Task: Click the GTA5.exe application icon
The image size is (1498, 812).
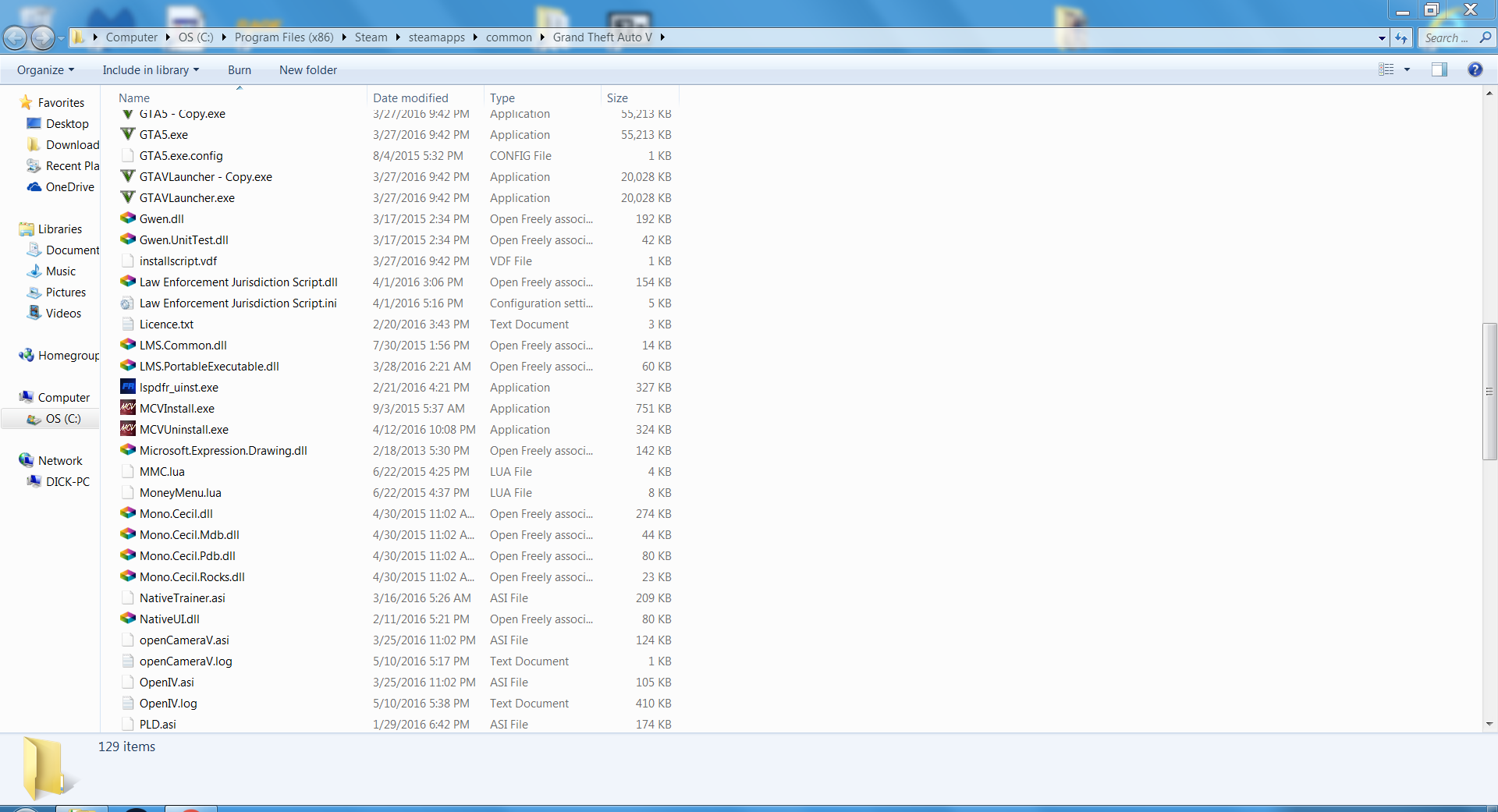Action: 128,134
